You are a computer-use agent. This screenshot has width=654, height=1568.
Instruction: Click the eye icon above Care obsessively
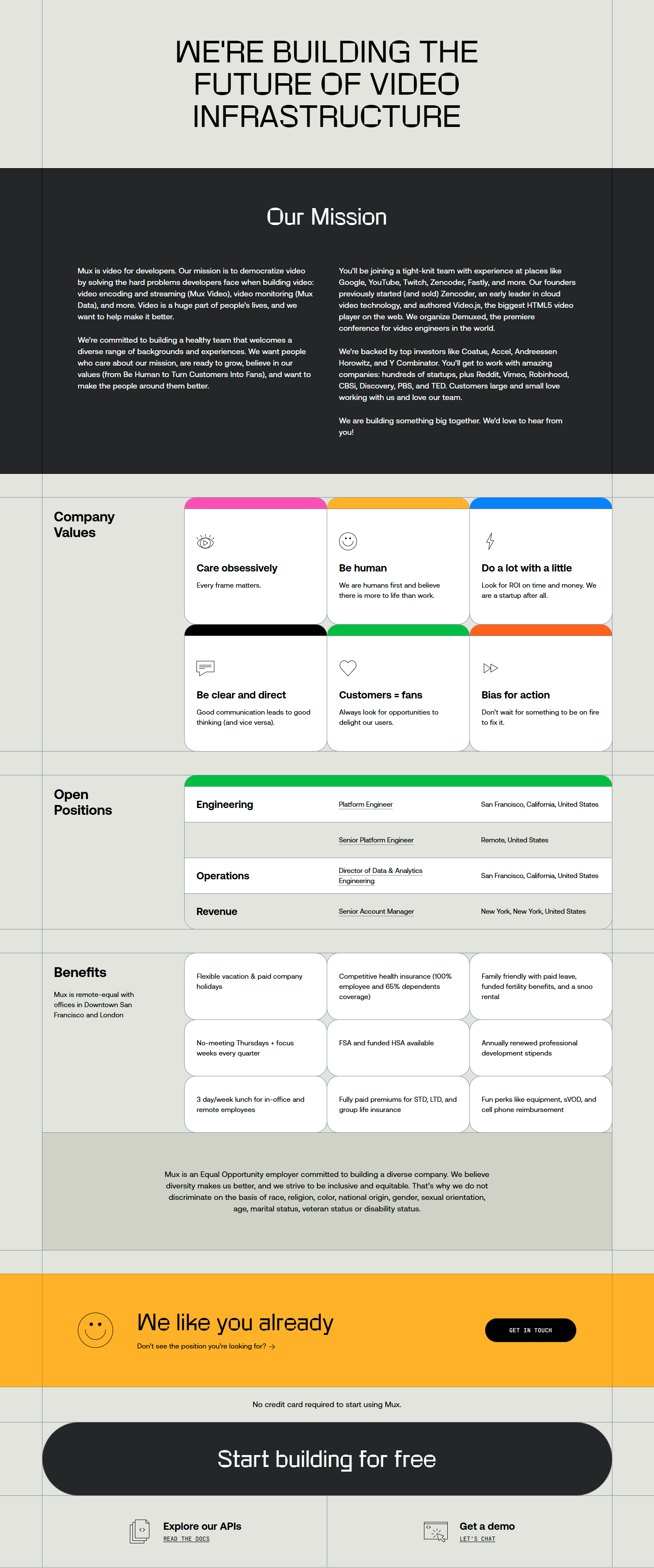205,541
